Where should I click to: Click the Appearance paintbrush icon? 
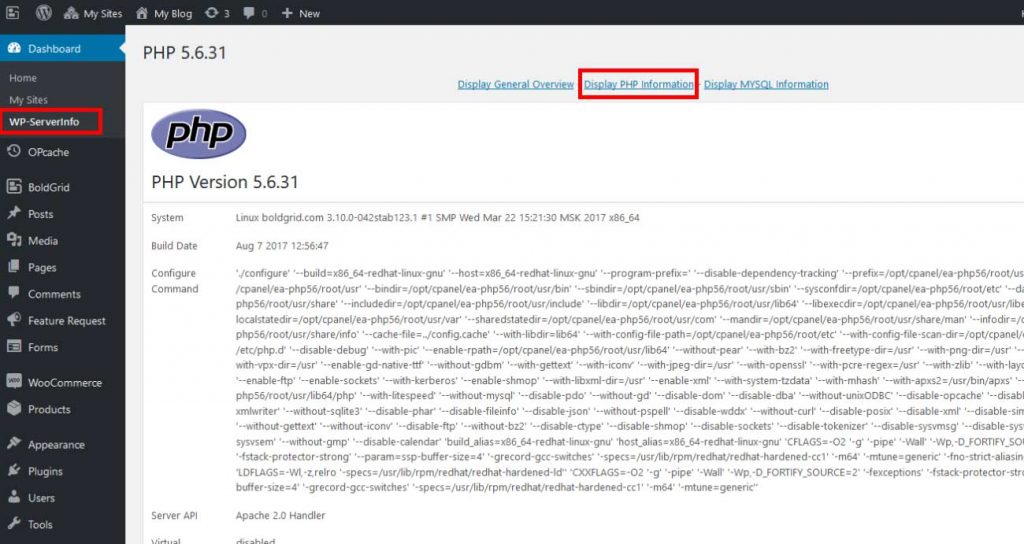14,443
